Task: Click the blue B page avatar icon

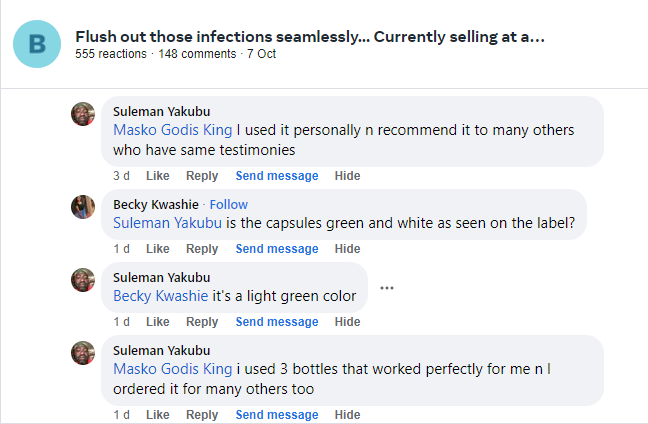Action: click(37, 45)
